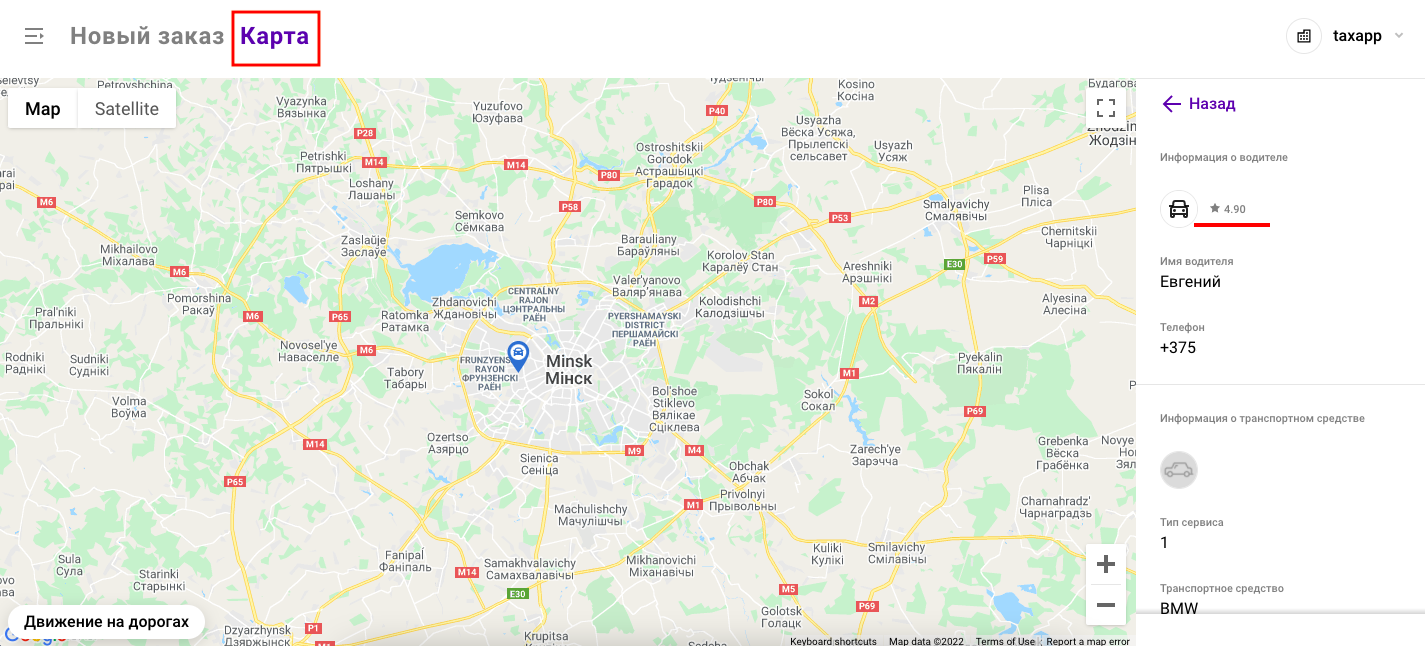Screen dimensions: 1425x646
Task: Select the Карта tab
Action: click(275, 37)
